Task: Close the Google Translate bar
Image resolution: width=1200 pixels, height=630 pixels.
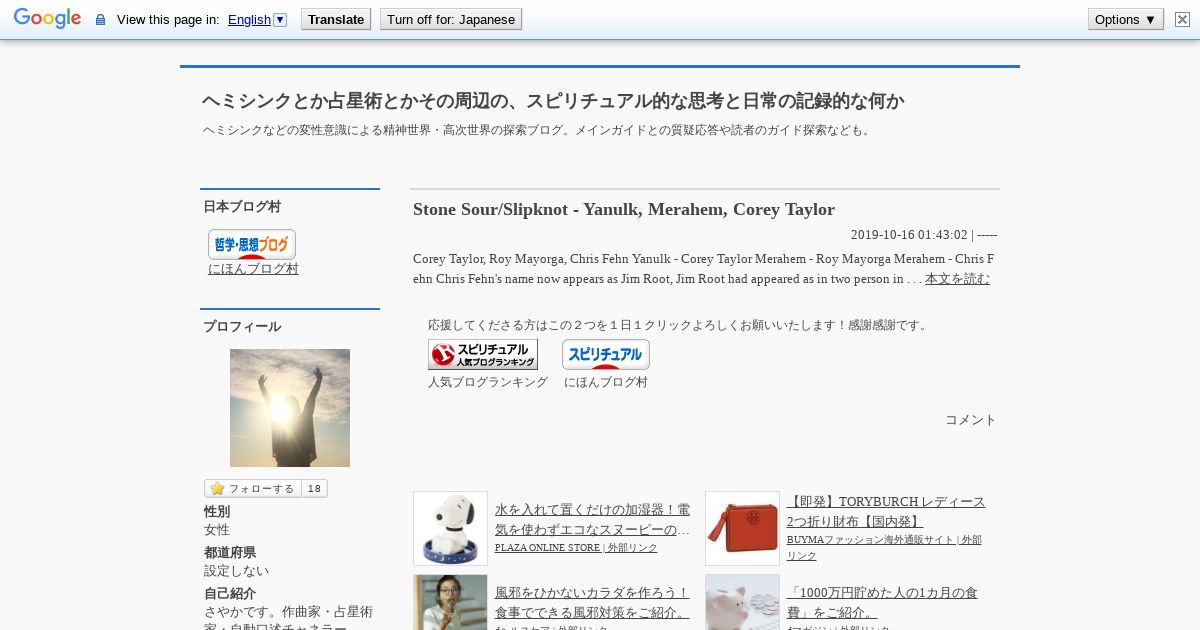Action: coord(1180,19)
